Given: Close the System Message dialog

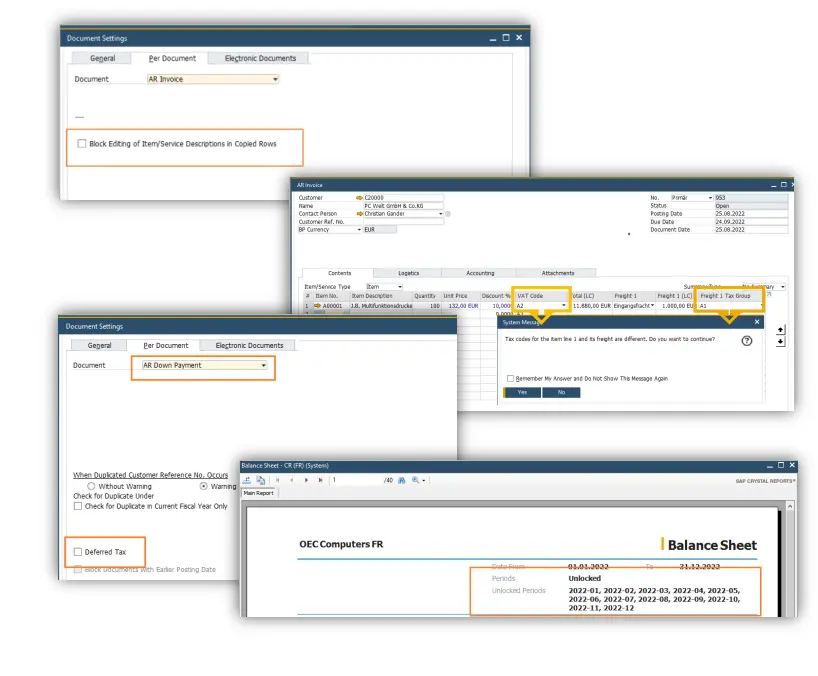Looking at the screenshot, I should pos(756,322).
